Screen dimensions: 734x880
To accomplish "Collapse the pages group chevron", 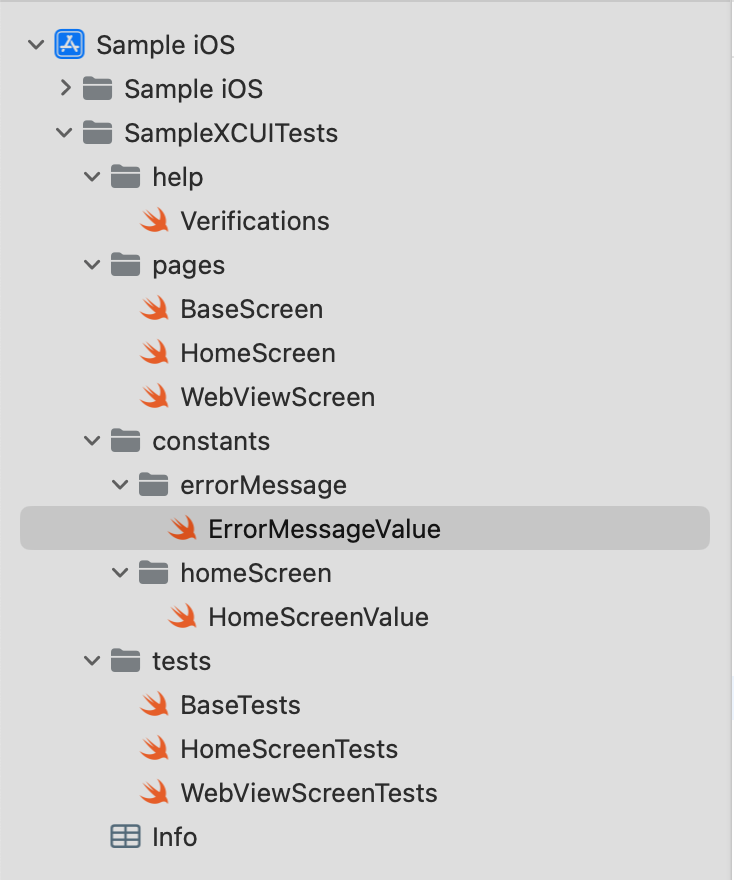I will coord(93,265).
